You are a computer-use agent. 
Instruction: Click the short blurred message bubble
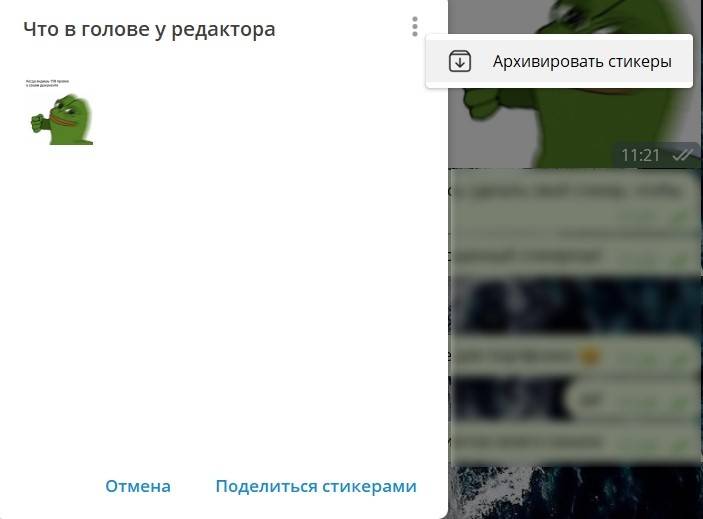tap(630, 398)
